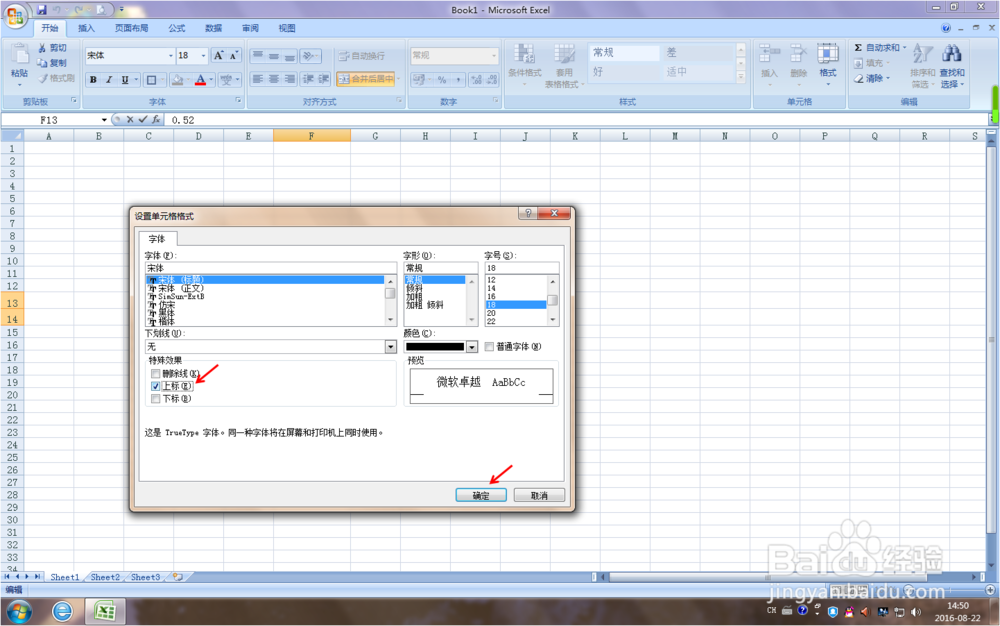Switch to the View ribbon tab
Viewport: 1000px width, 626px height.
[x=287, y=28]
